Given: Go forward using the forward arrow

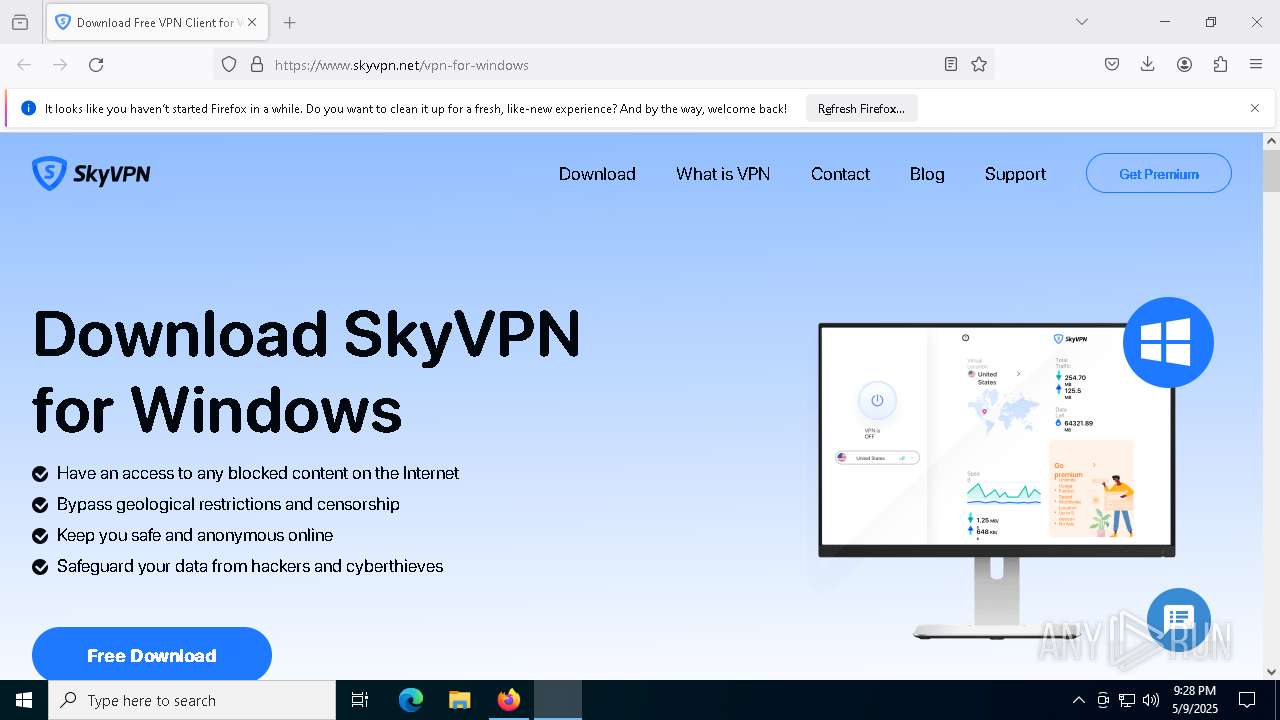Looking at the screenshot, I should tap(60, 64).
